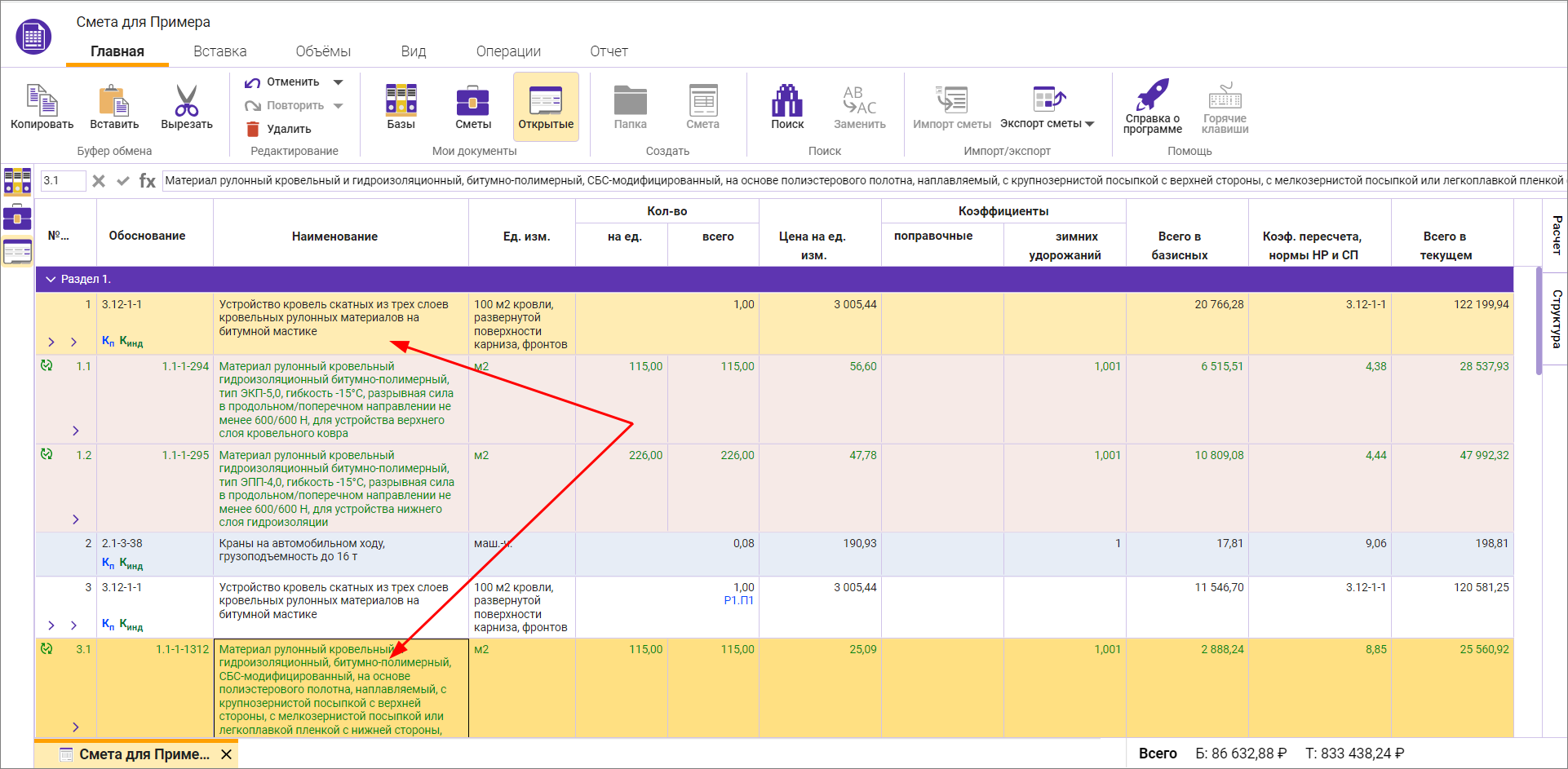Click Кинд link in row 1
Image resolution: width=1568 pixels, height=769 pixels.
click(131, 342)
